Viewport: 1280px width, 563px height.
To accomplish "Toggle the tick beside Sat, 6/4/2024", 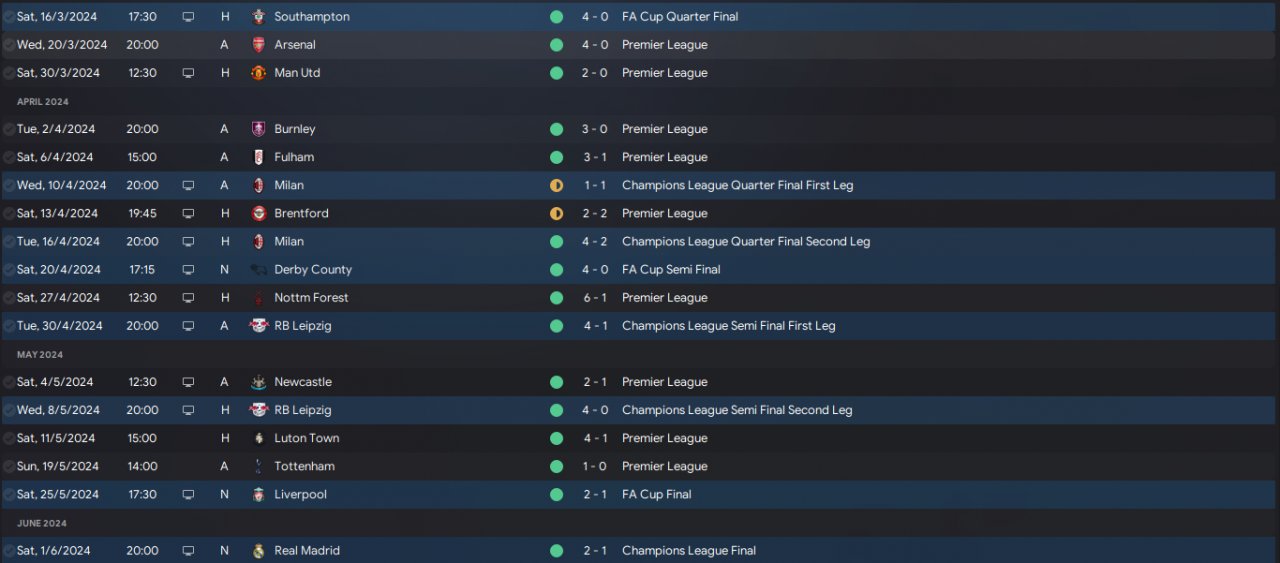I will pyautogui.click(x=8, y=157).
